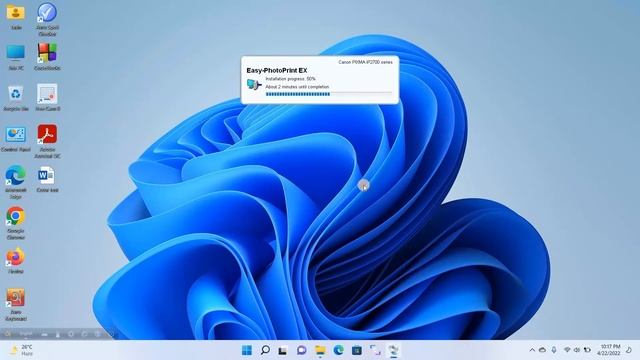The width and height of the screenshot is (640, 360).
Task: Click the installer computer icon in dialog
Action: [254, 84]
